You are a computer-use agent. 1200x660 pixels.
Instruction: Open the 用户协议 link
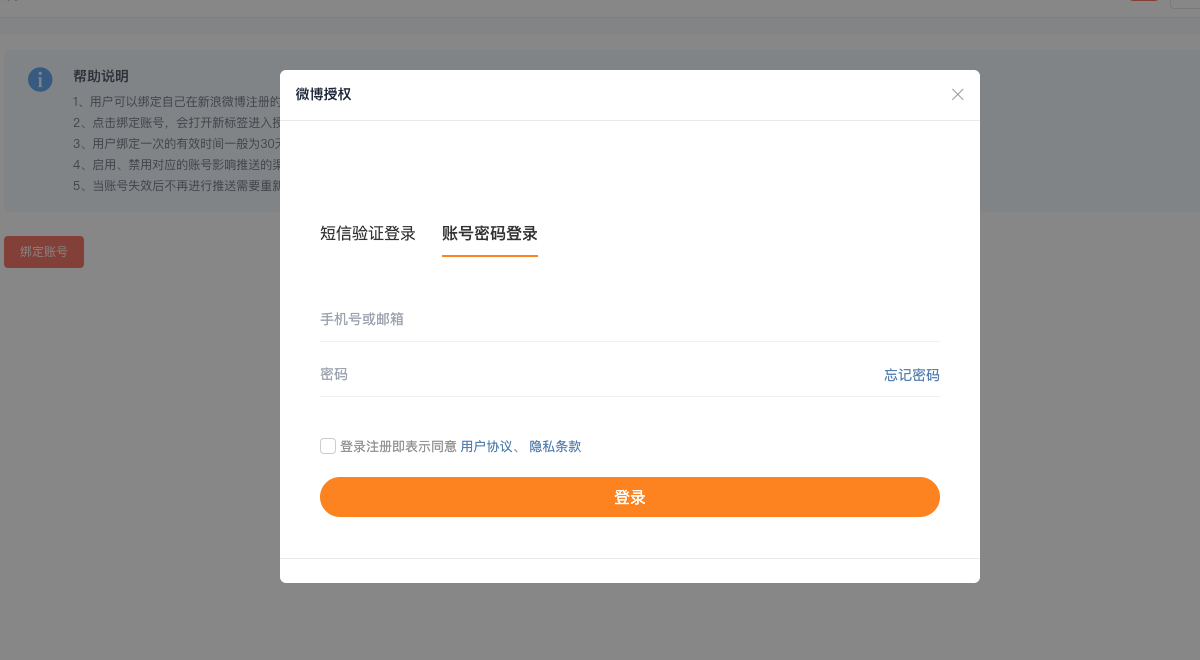[486, 446]
